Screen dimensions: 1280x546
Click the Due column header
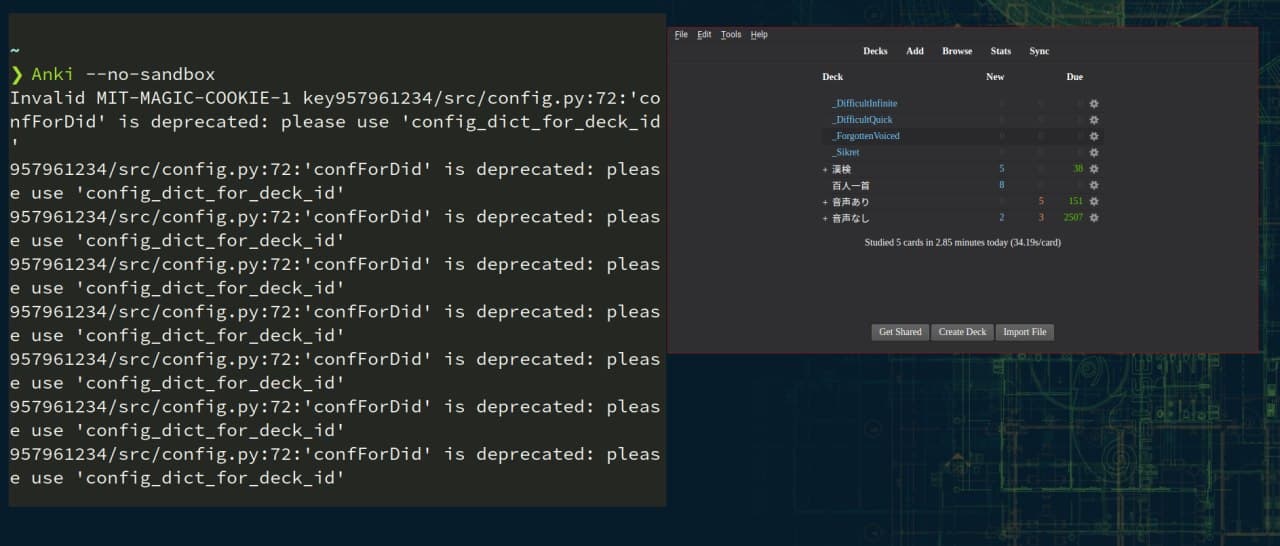[x=1074, y=77]
